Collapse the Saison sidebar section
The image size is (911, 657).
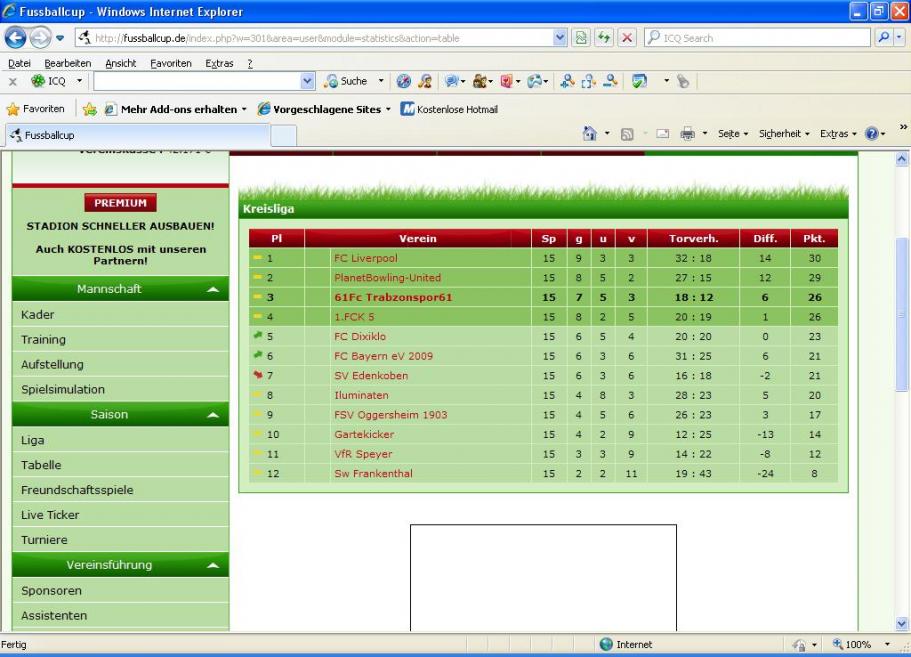[212, 415]
